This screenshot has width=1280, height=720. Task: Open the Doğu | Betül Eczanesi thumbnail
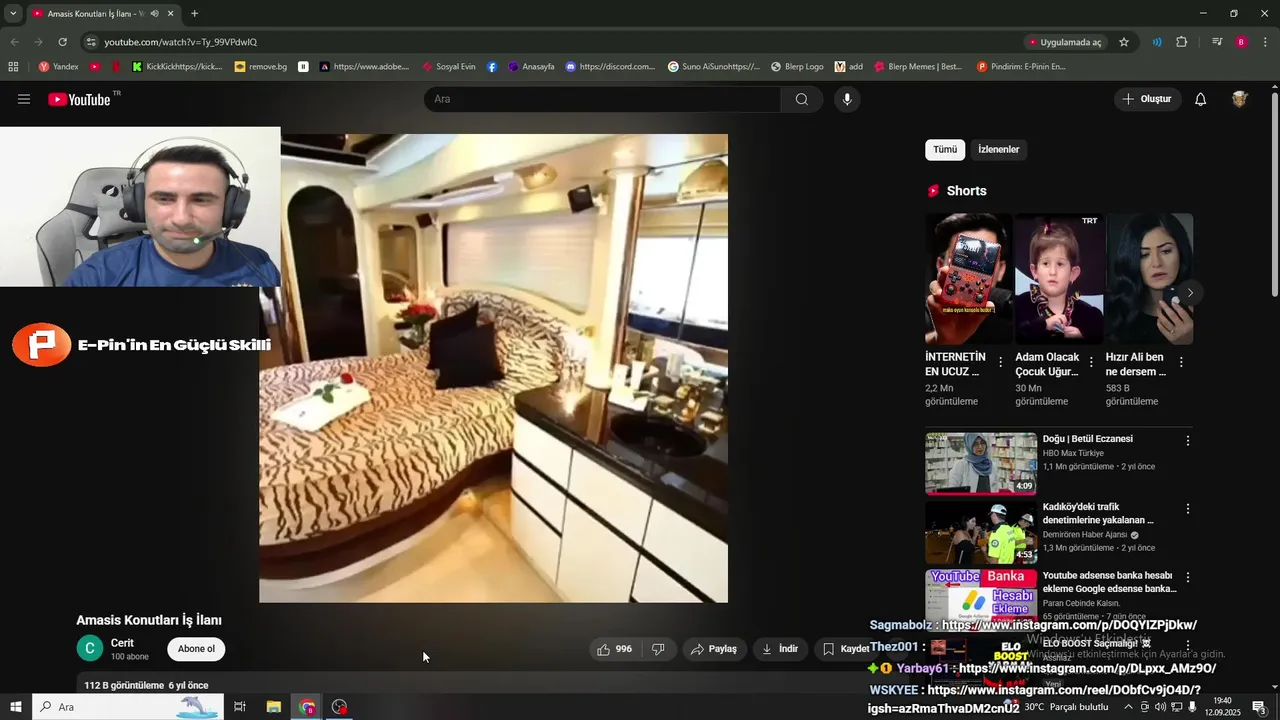[981, 463]
